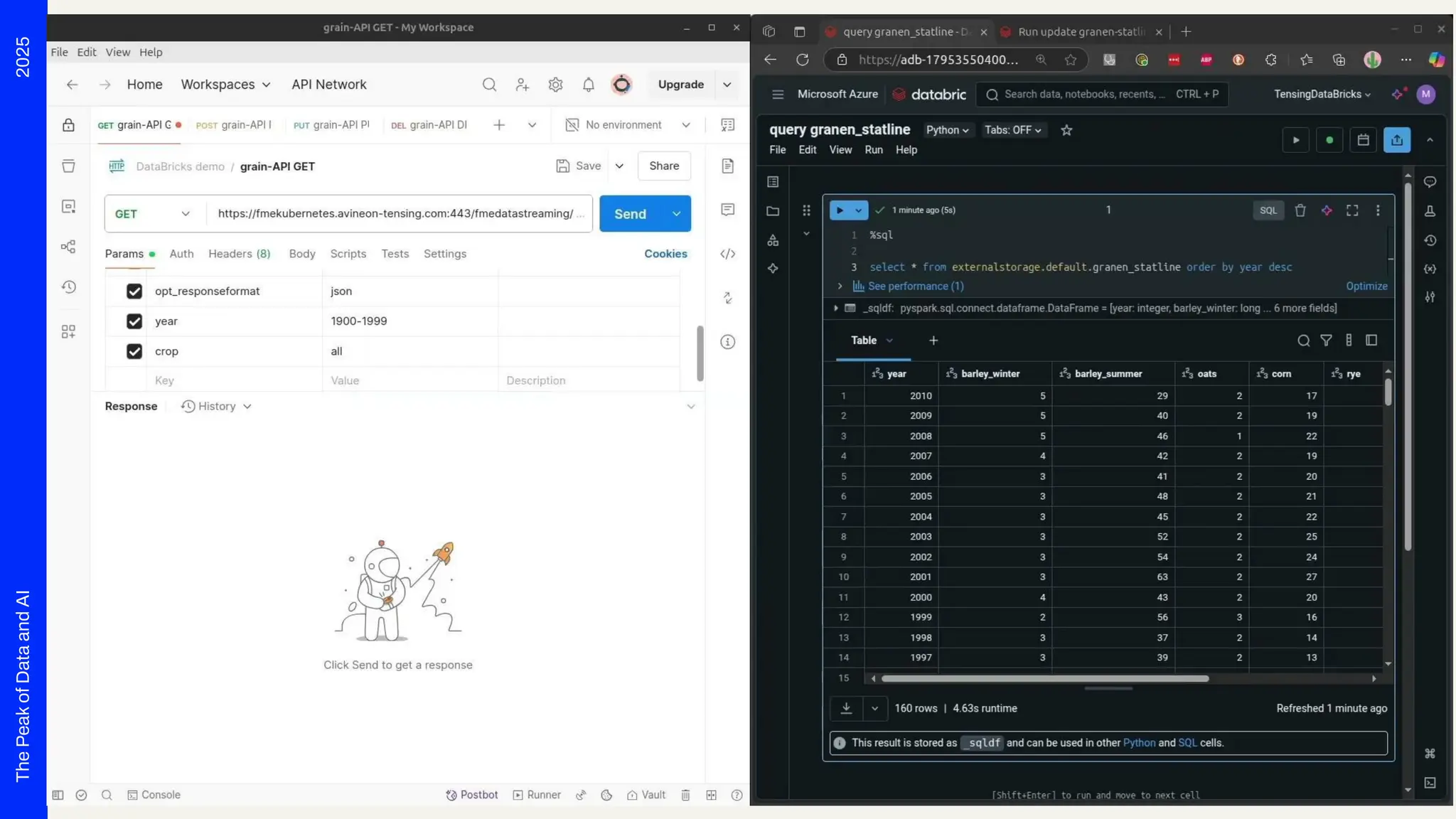This screenshot has height=819, width=1456.
Task: Open the GET method dropdown
Action: tap(152, 214)
